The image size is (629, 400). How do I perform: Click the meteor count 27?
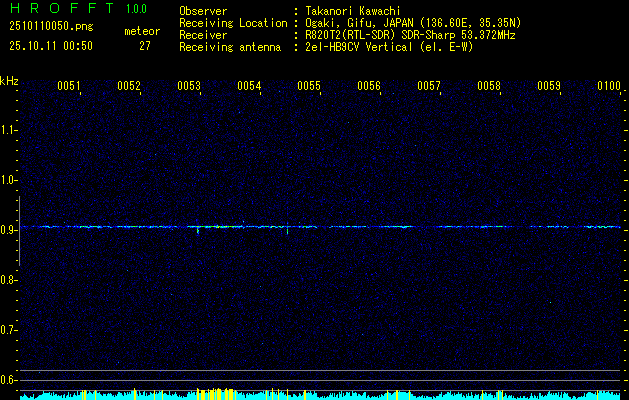(x=145, y=46)
